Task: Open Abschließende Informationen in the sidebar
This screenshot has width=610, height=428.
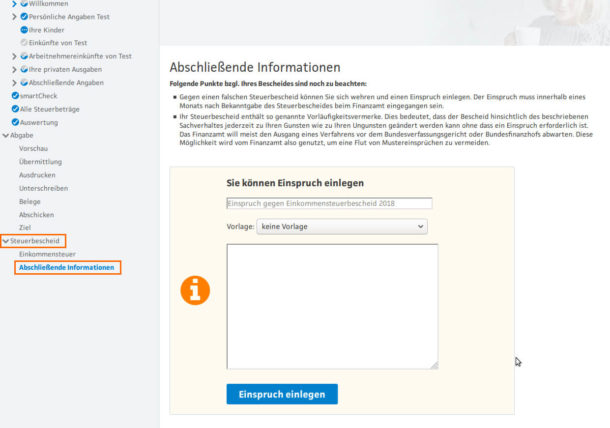Action: 66,267
